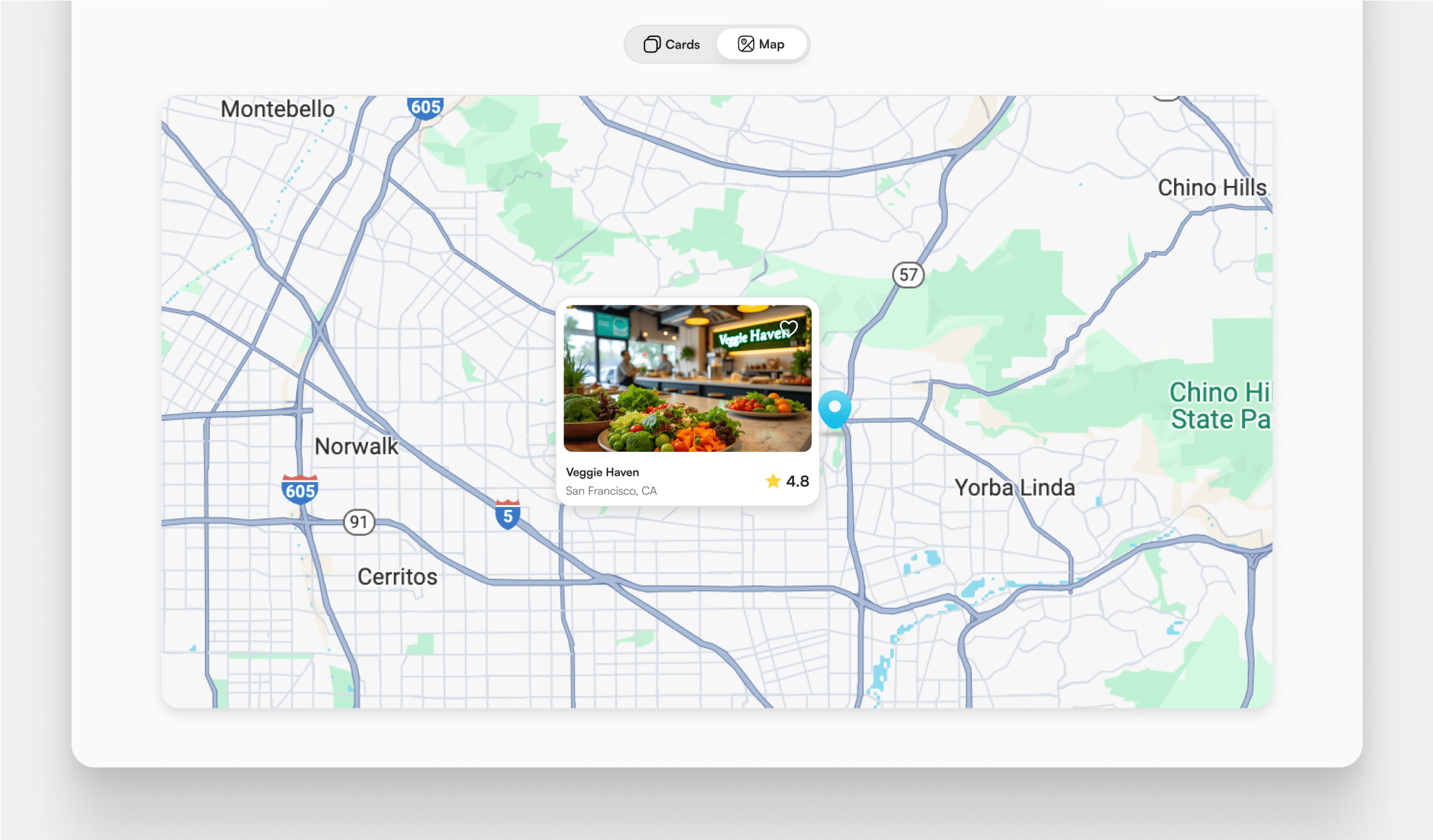
Task: Click the 4.8 rating value
Action: pos(798,481)
